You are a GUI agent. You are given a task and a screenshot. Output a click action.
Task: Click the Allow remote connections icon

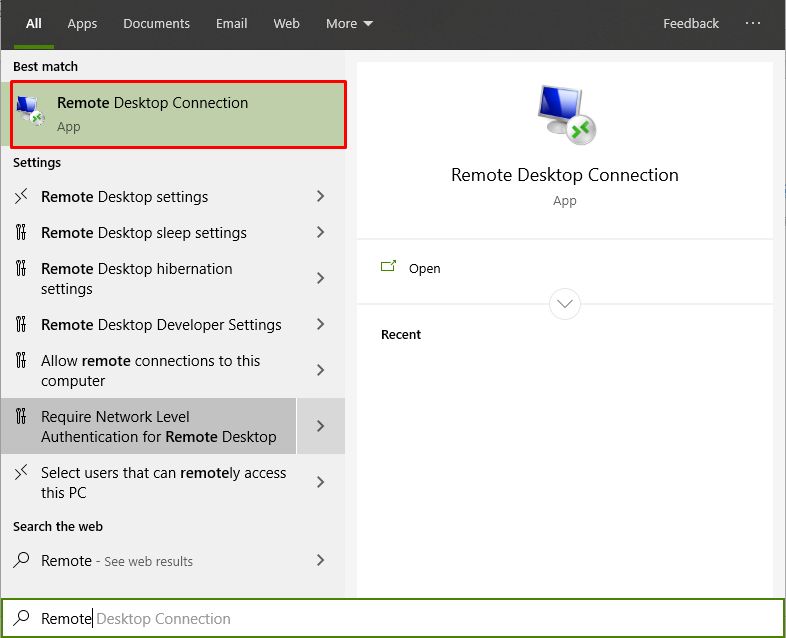click(21, 360)
